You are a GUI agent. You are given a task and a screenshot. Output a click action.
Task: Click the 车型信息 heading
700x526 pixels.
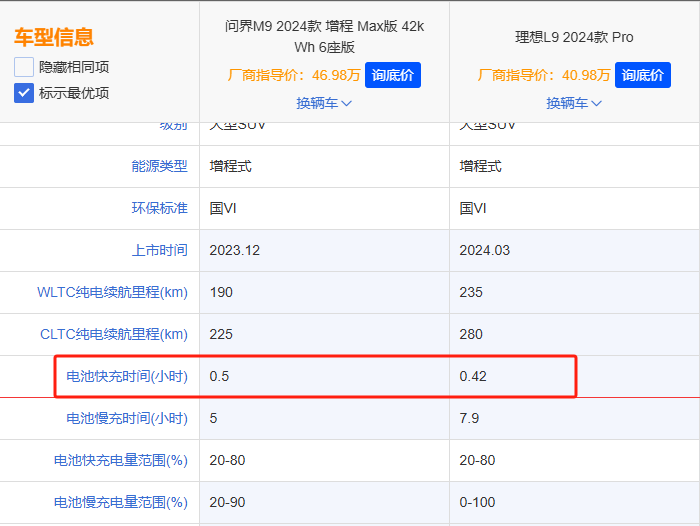[54, 38]
